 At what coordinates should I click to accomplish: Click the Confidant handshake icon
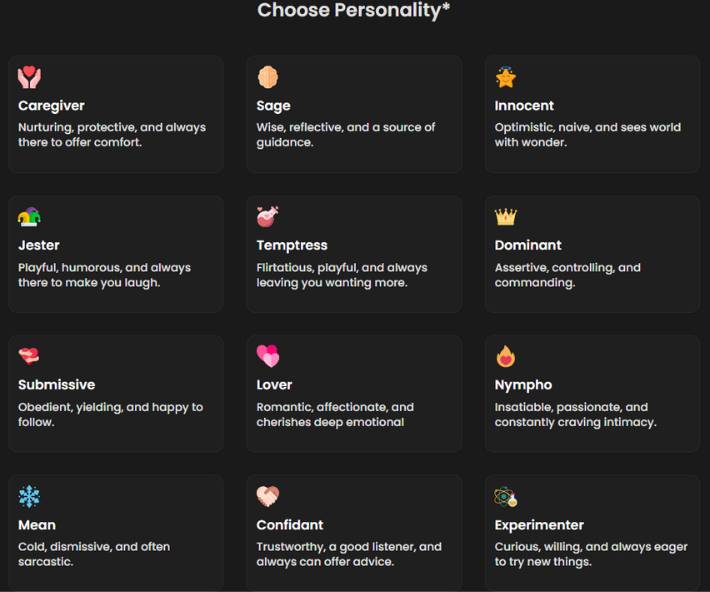268,496
